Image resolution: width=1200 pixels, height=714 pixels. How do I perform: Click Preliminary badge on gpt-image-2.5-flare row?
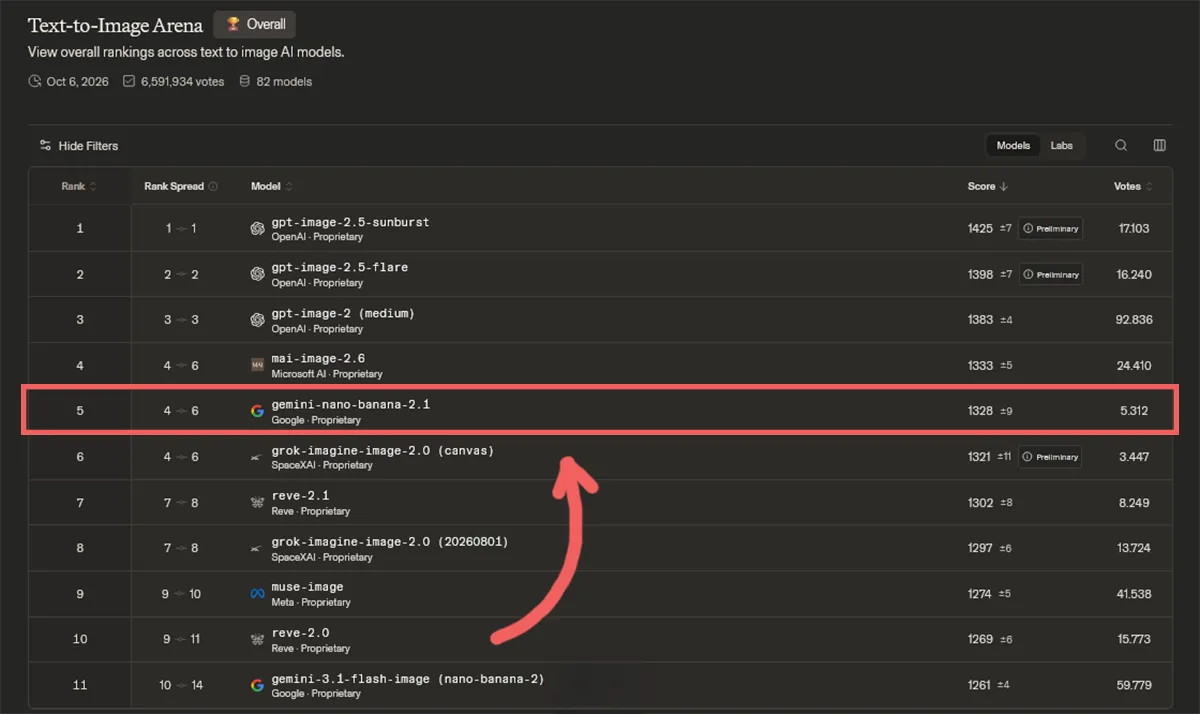coord(1050,274)
